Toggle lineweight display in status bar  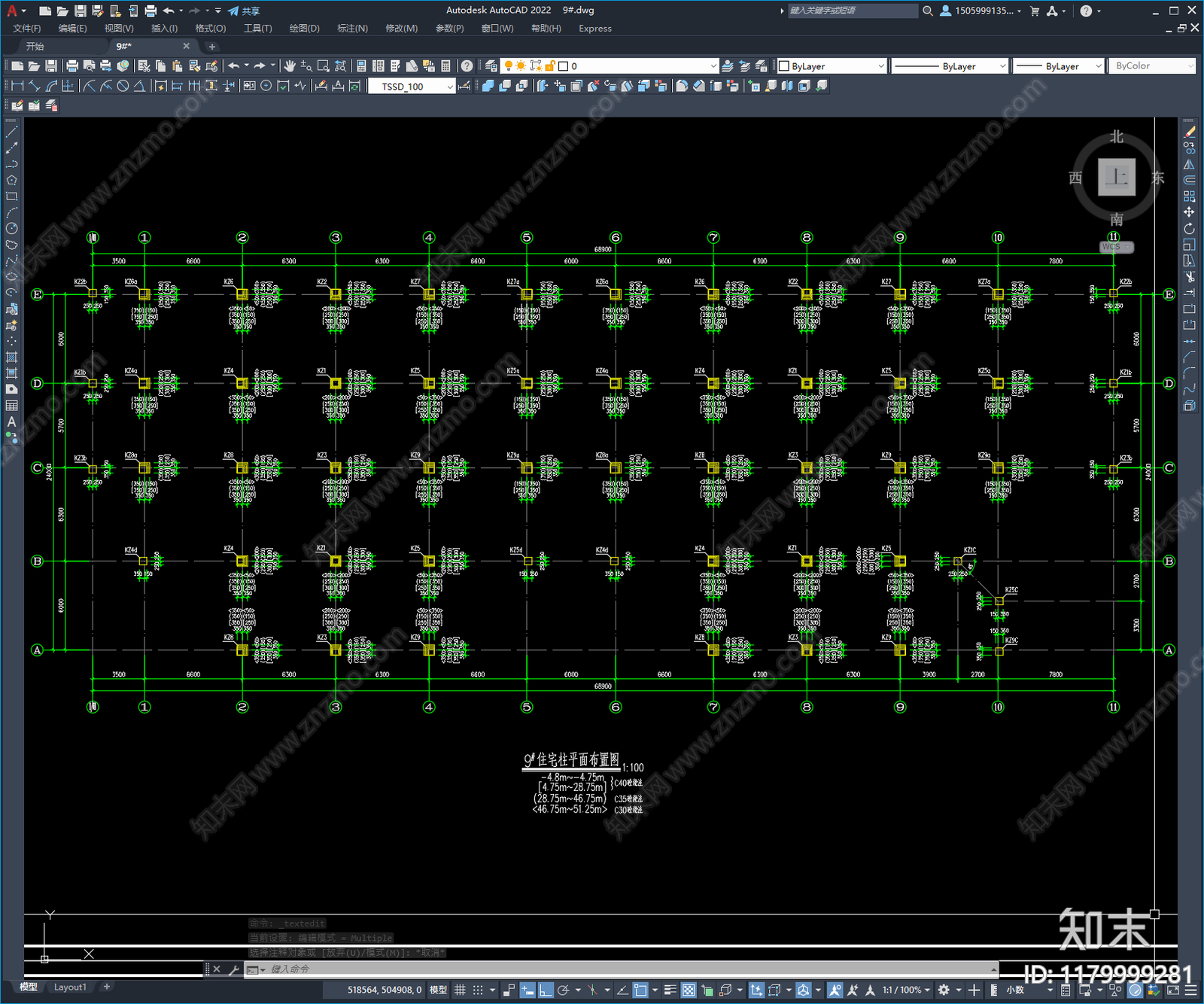669,990
